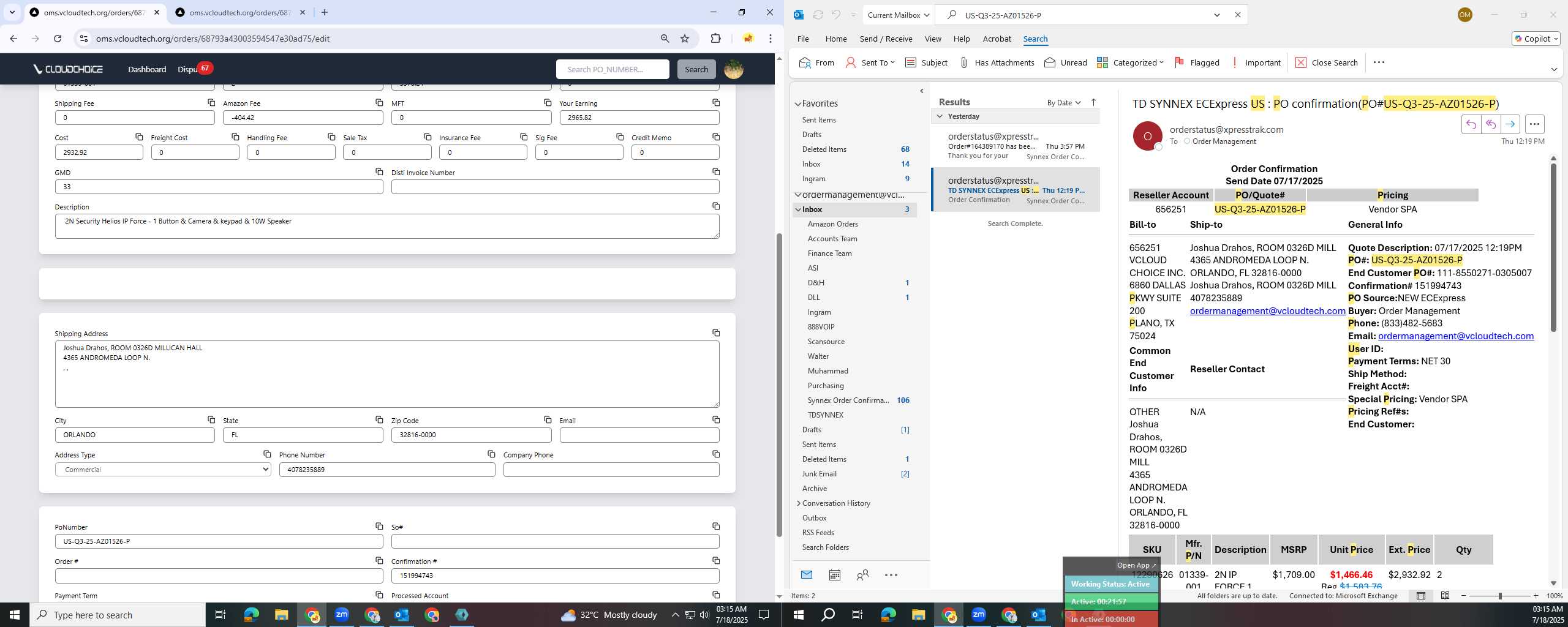Reverse the sort order arrow in Results

pos(1093,102)
